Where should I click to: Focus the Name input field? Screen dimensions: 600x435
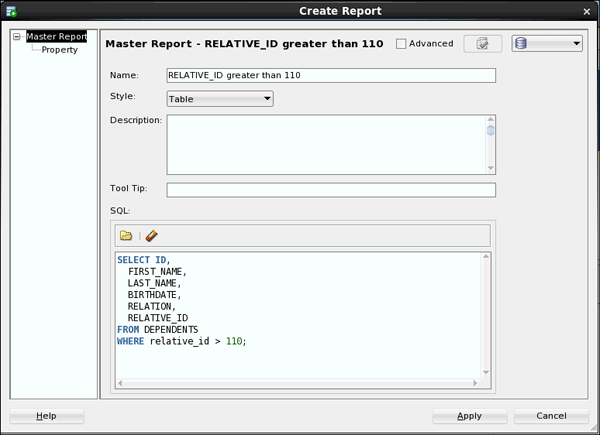click(x=331, y=75)
